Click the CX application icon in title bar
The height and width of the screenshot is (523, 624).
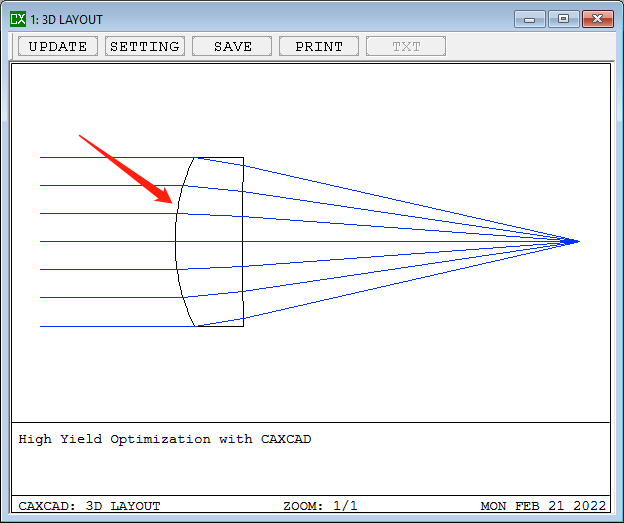[18, 19]
